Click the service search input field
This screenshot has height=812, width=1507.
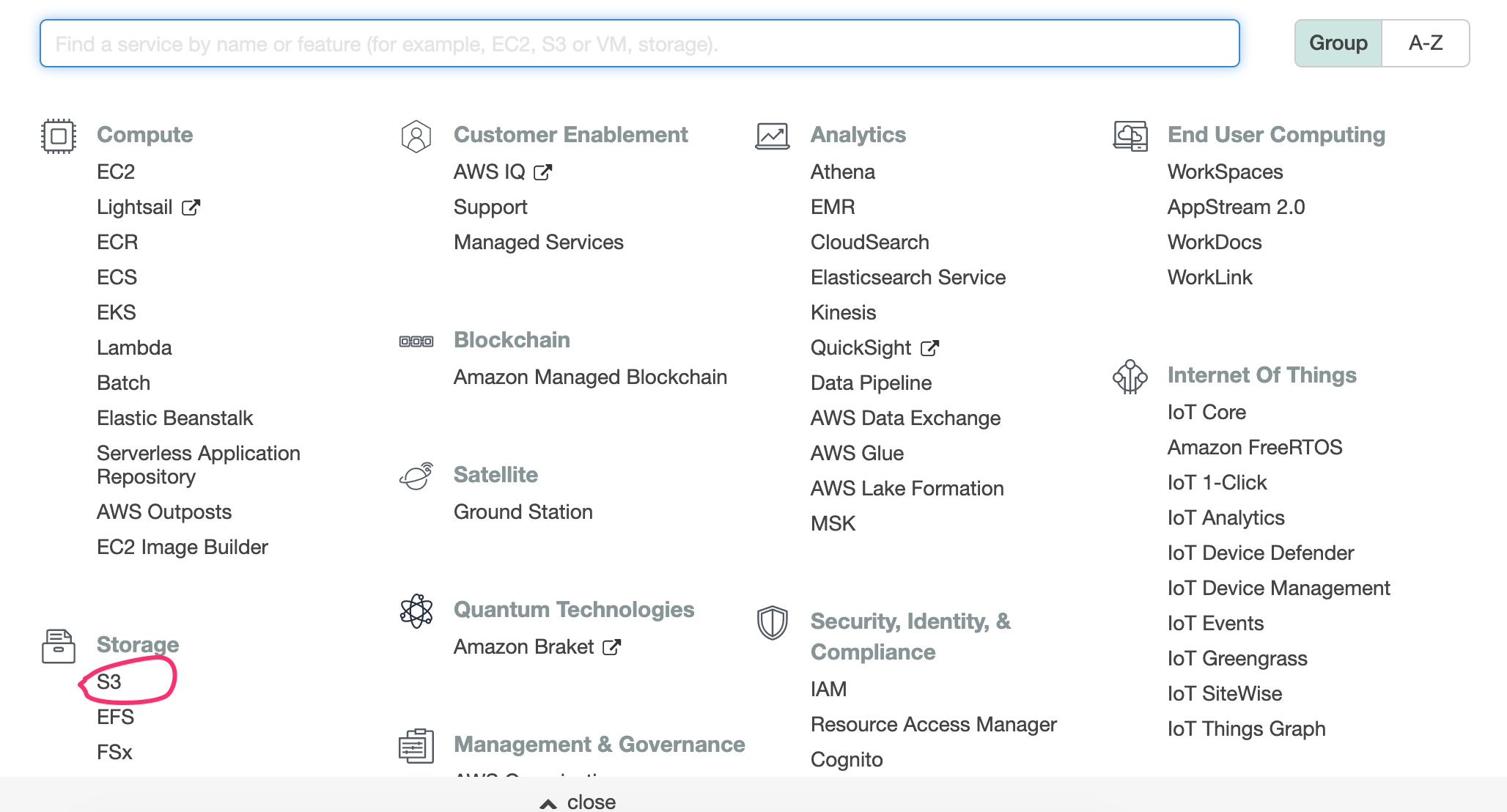639,43
